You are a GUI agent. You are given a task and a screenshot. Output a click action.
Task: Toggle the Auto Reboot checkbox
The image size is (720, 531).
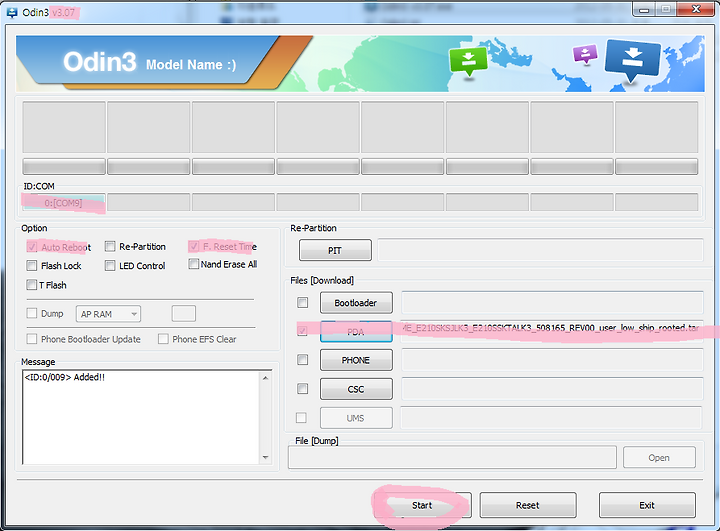tap(32, 247)
